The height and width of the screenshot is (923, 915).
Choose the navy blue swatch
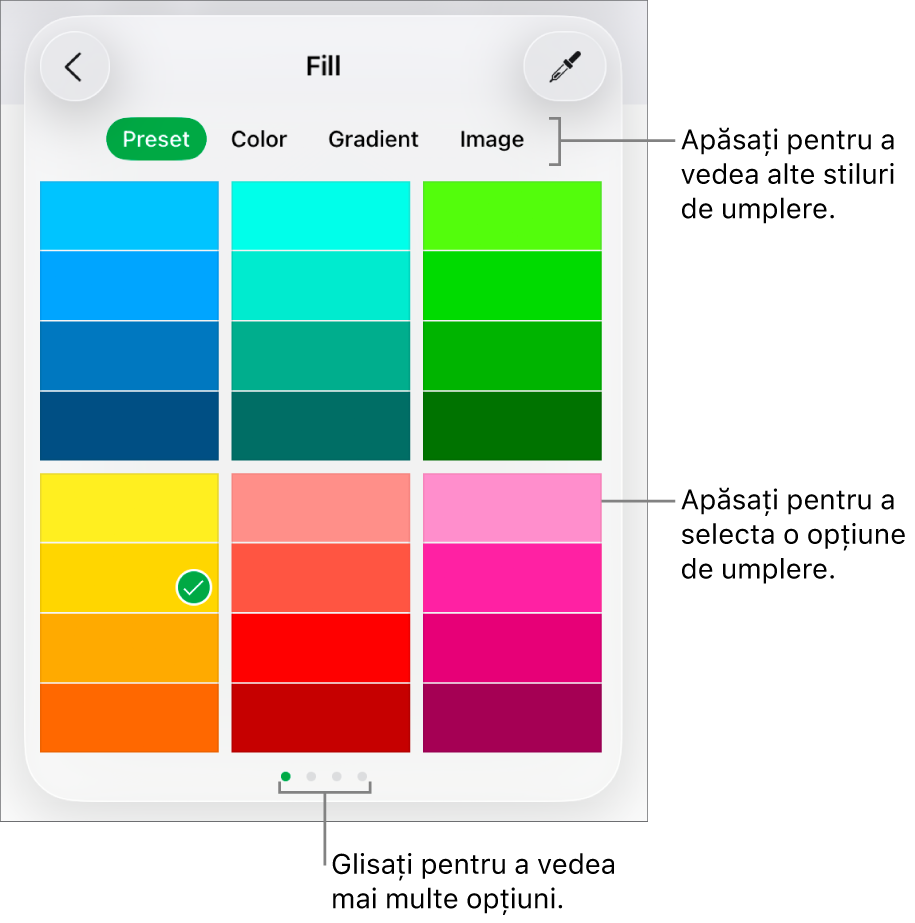pos(130,426)
